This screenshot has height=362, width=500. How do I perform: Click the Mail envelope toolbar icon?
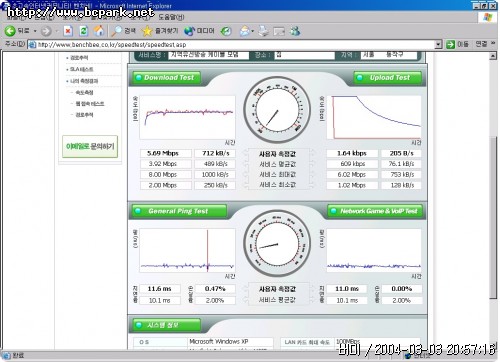tap(245, 31)
